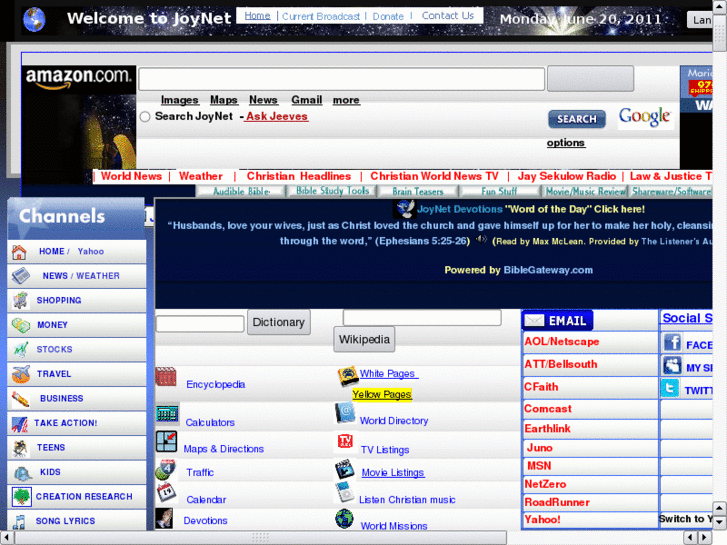Open the Weather red menu item
Screen dimensions: 727x545
201,176
